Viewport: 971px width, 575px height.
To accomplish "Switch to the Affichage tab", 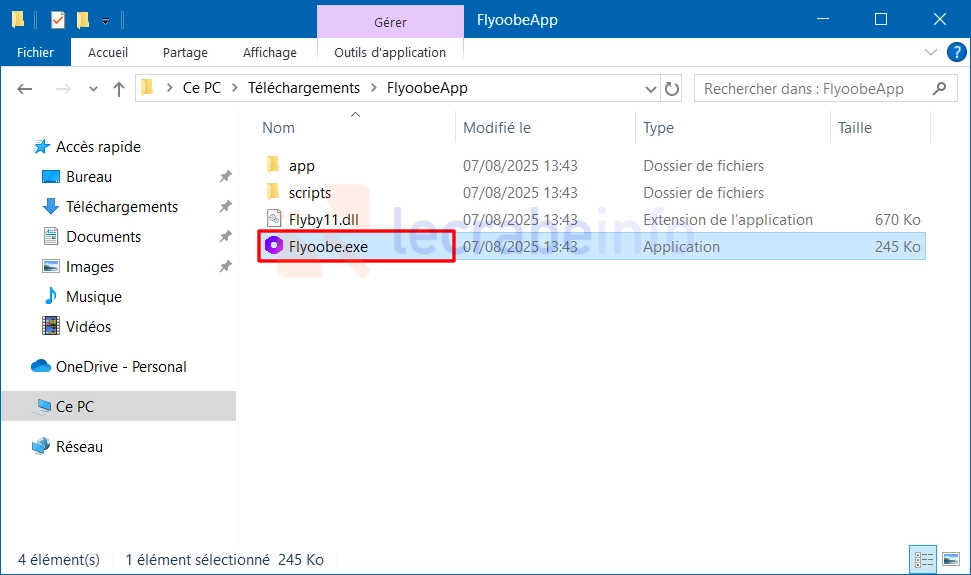I will 269,53.
